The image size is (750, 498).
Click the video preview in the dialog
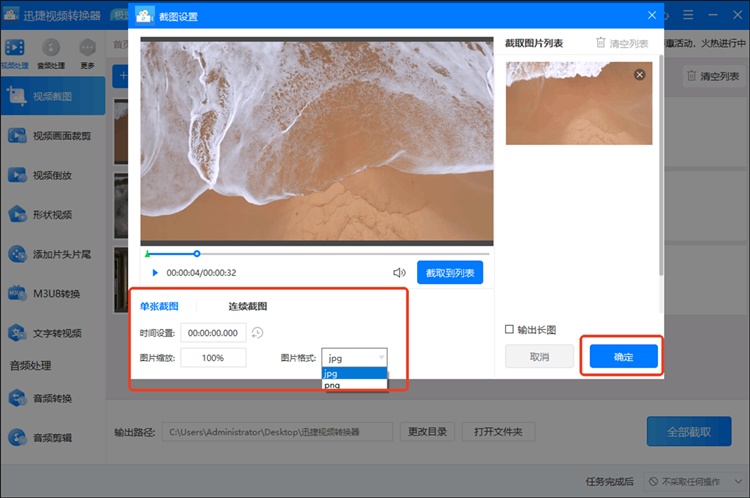(317, 142)
